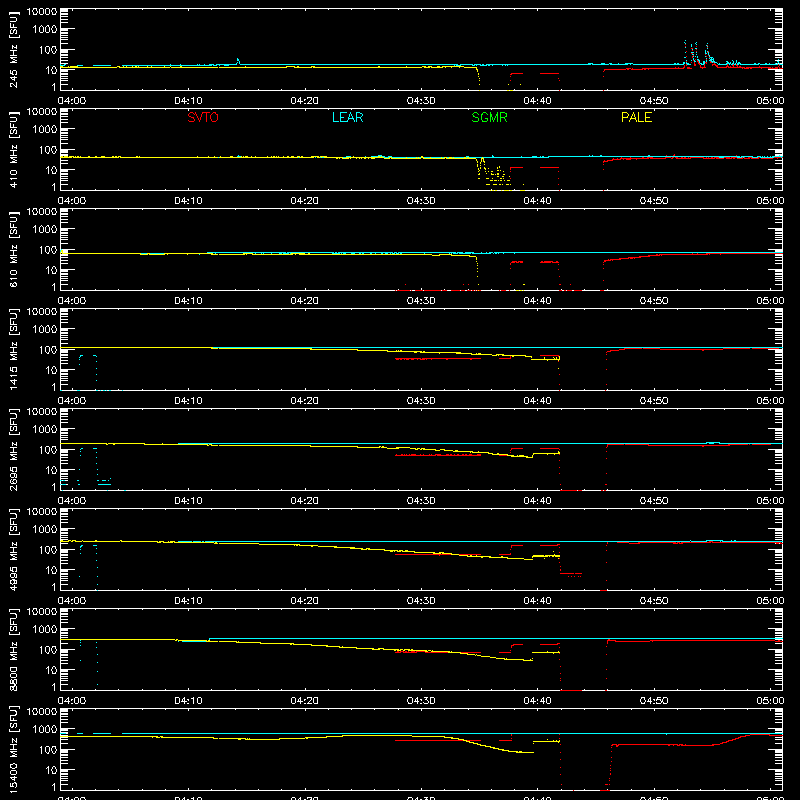The width and height of the screenshot is (800, 800).
Task: Click the 1000 y-axis label of 410 MHz plot
Action: click(x=45, y=129)
